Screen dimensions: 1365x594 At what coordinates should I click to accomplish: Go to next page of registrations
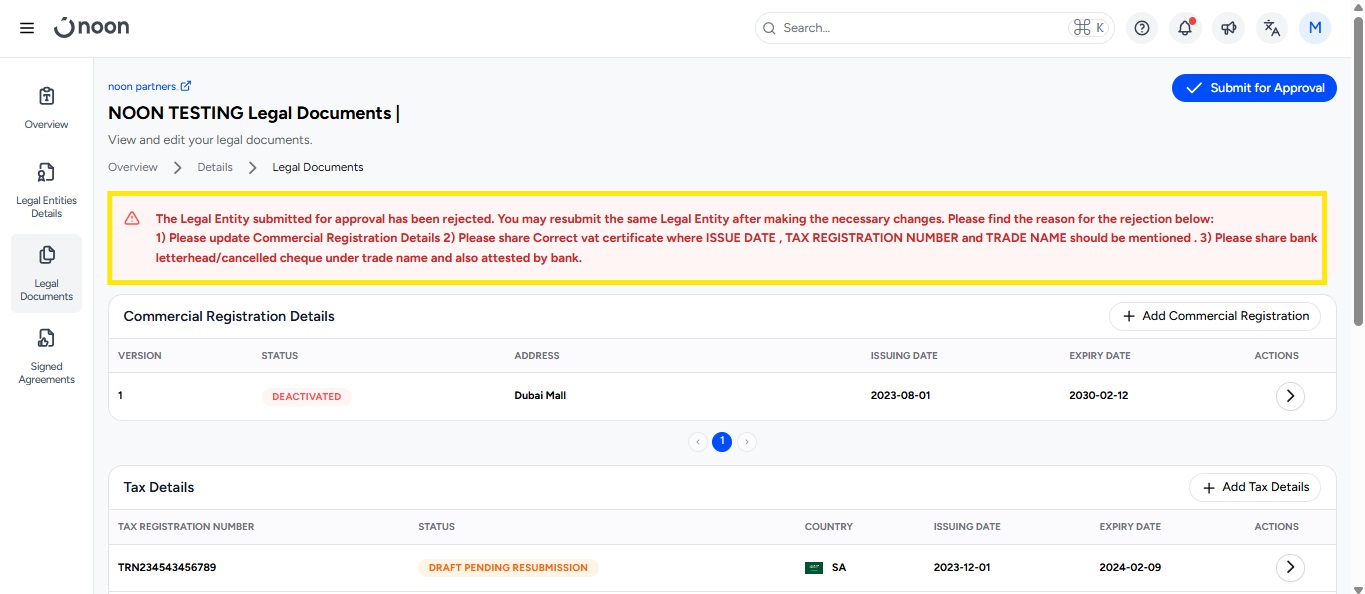pos(747,442)
